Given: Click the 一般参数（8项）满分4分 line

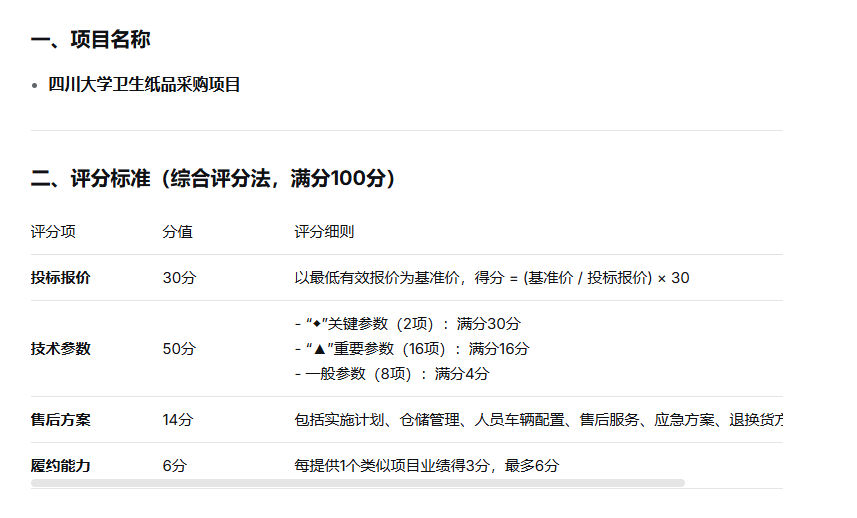Looking at the screenshot, I should (392, 374).
